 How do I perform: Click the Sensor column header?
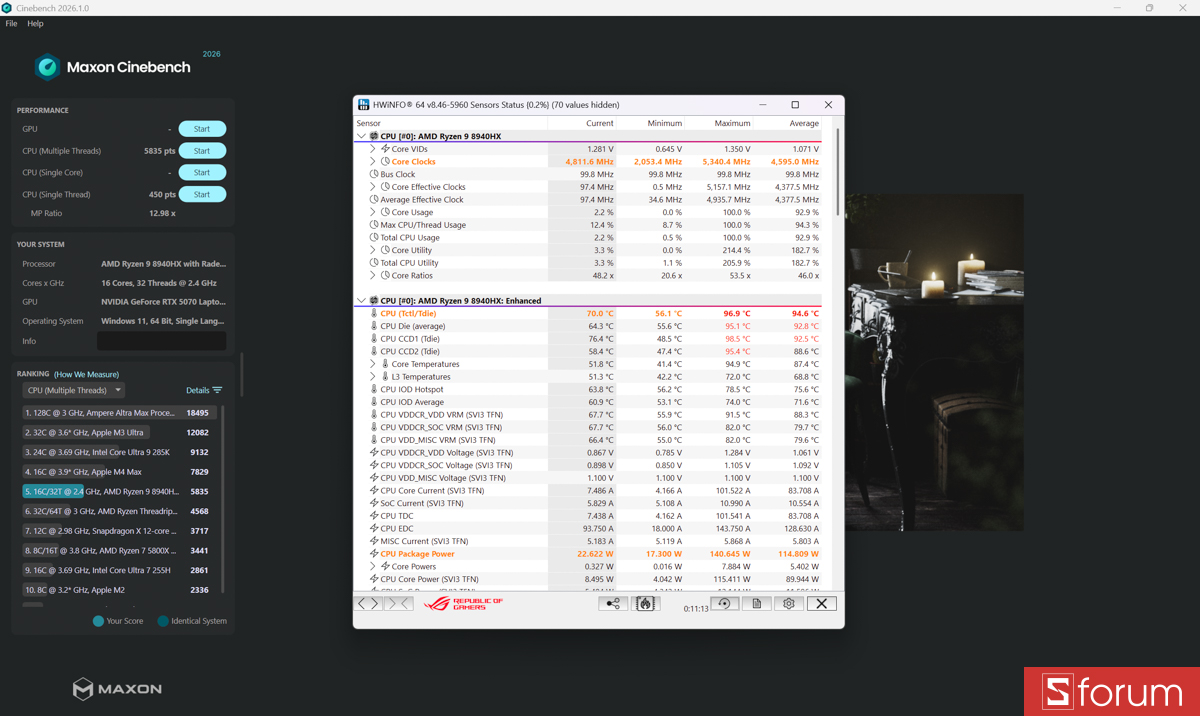pyautogui.click(x=369, y=123)
